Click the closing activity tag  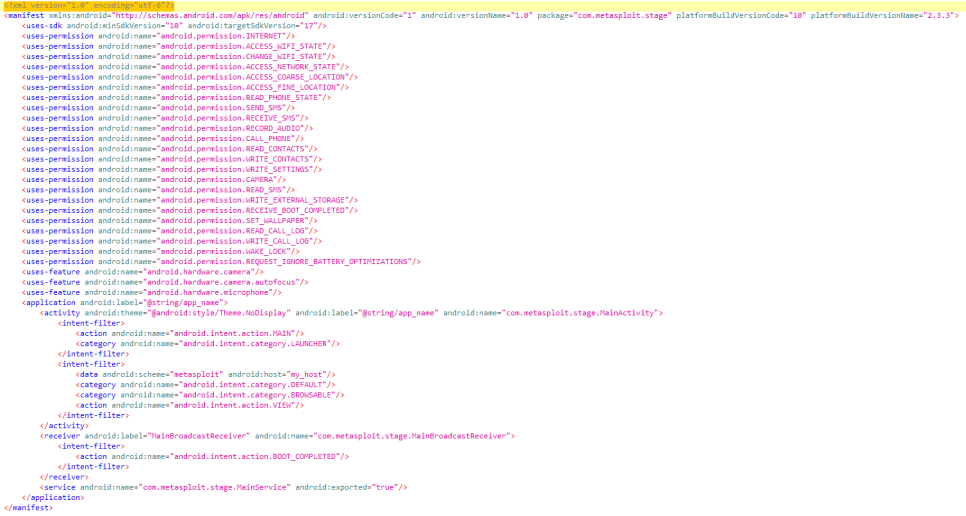64,426
